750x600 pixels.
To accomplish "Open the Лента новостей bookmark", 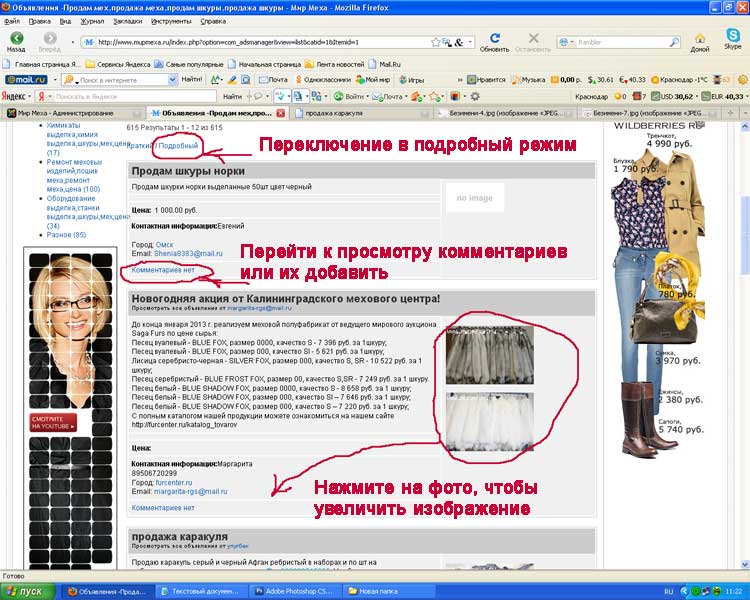I will tap(334, 64).
